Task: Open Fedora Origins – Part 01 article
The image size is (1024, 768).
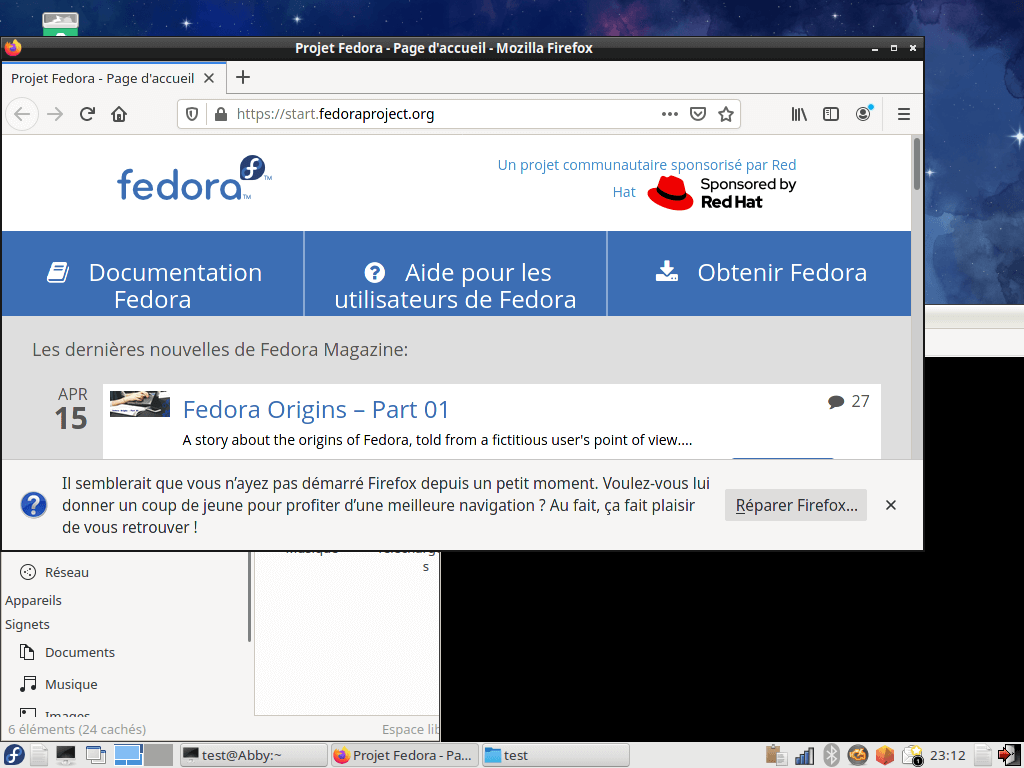Action: click(316, 409)
